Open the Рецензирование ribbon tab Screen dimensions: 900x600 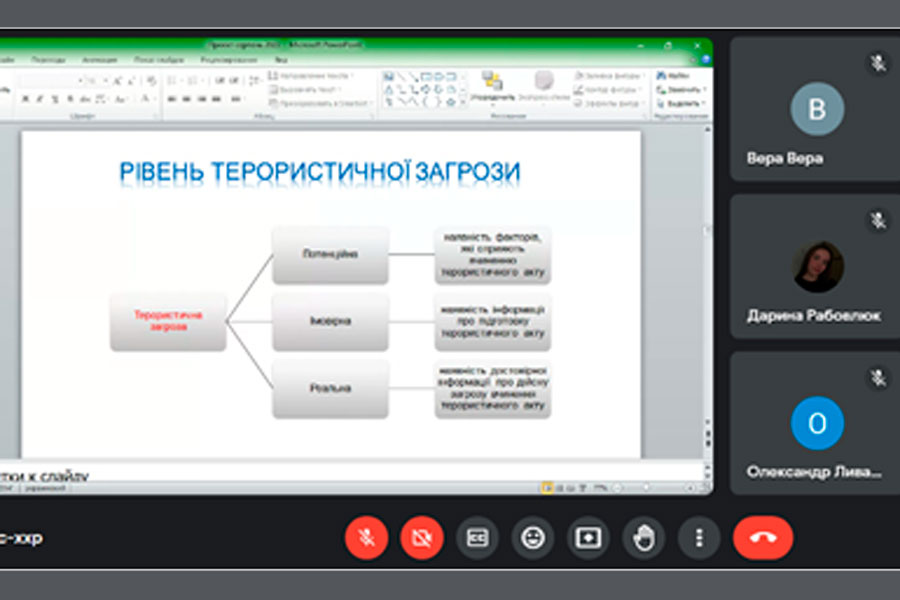point(228,60)
